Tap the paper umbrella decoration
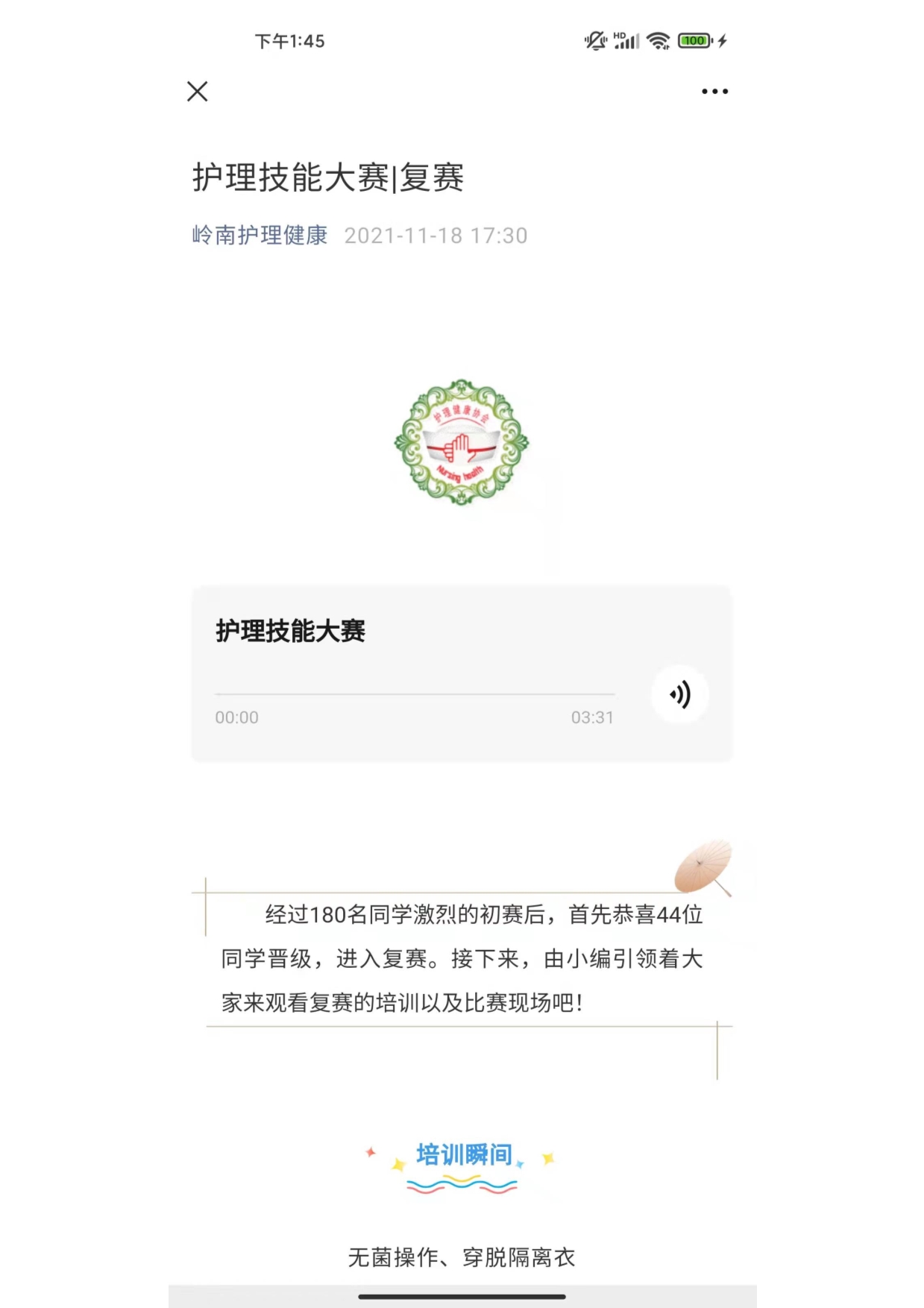Image resolution: width=924 pixels, height=1308 pixels. click(703, 867)
